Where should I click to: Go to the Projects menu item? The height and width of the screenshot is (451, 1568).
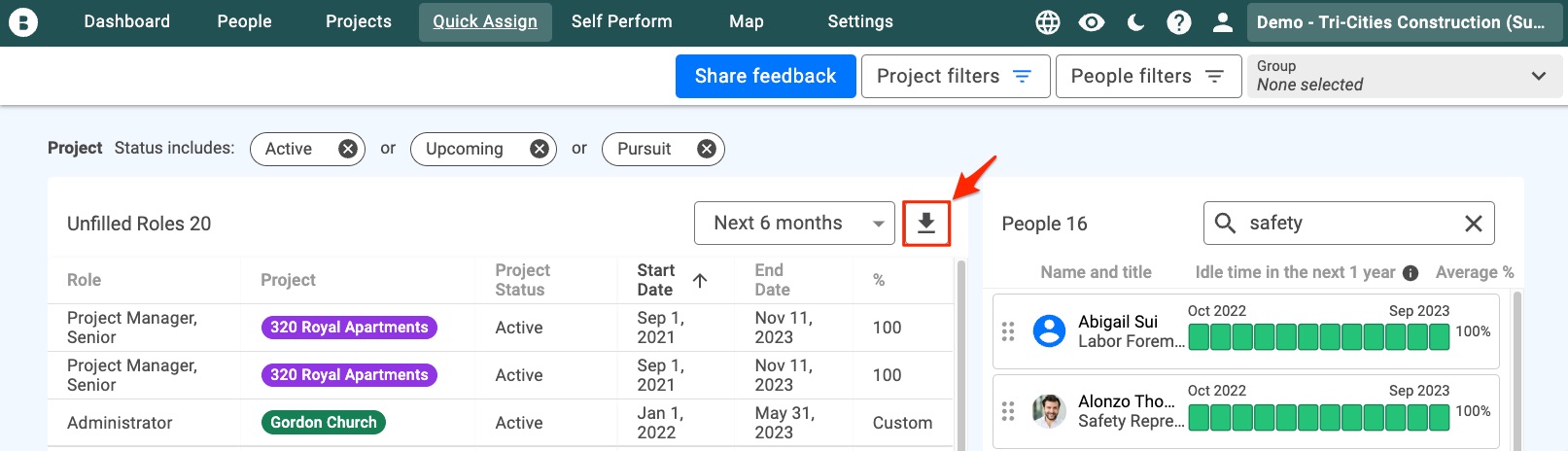pos(359,21)
